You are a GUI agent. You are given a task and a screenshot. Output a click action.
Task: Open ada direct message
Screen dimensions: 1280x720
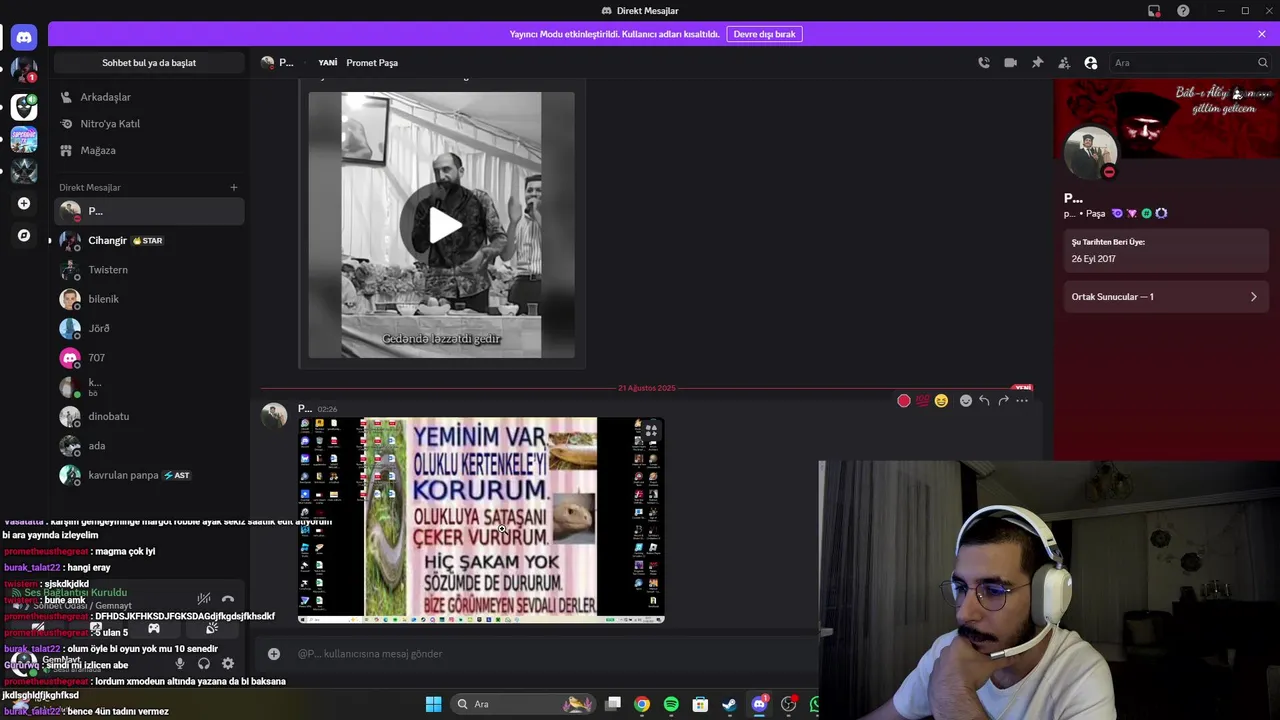pos(149,446)
